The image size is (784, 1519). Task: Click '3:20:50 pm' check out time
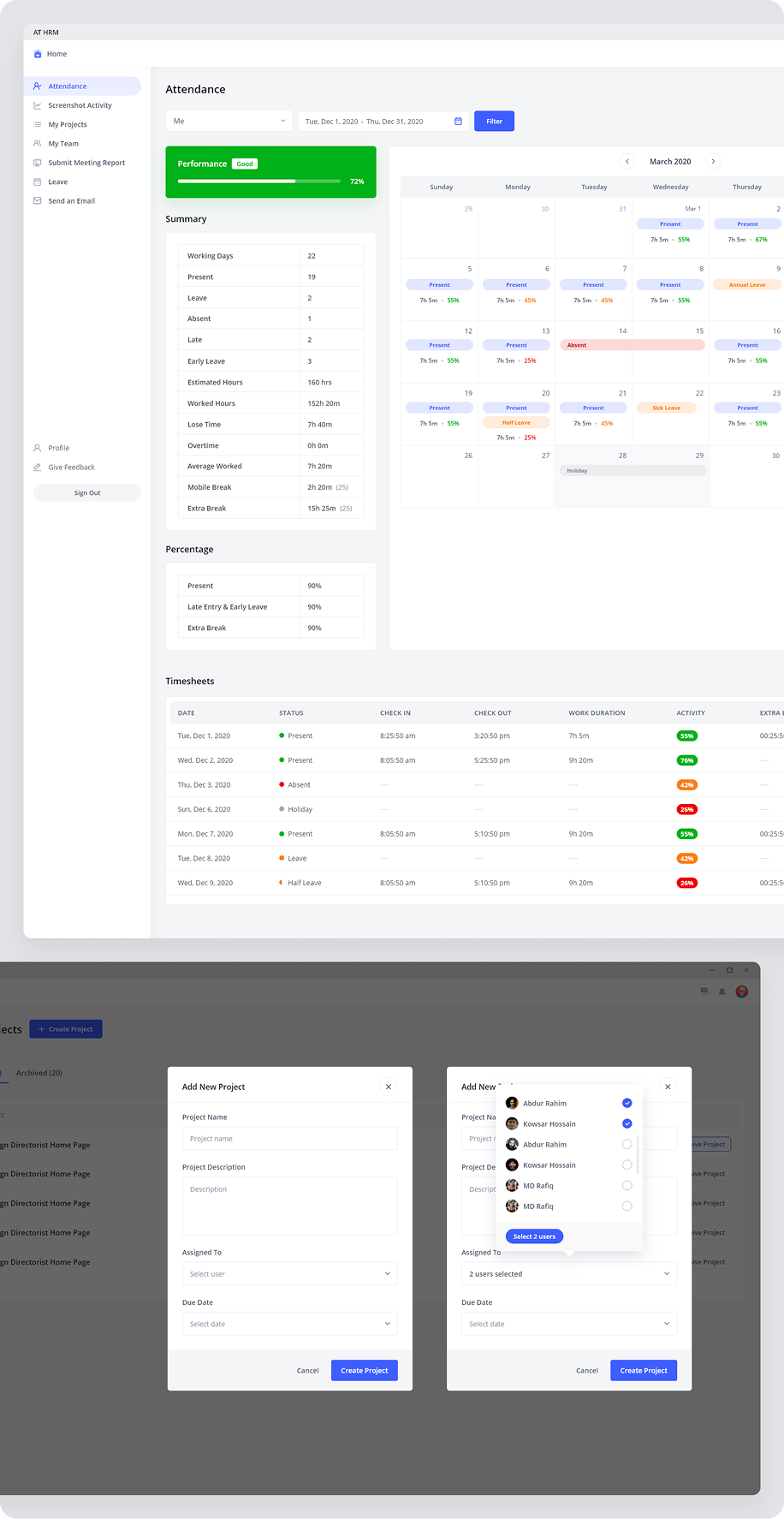point(492,736)
